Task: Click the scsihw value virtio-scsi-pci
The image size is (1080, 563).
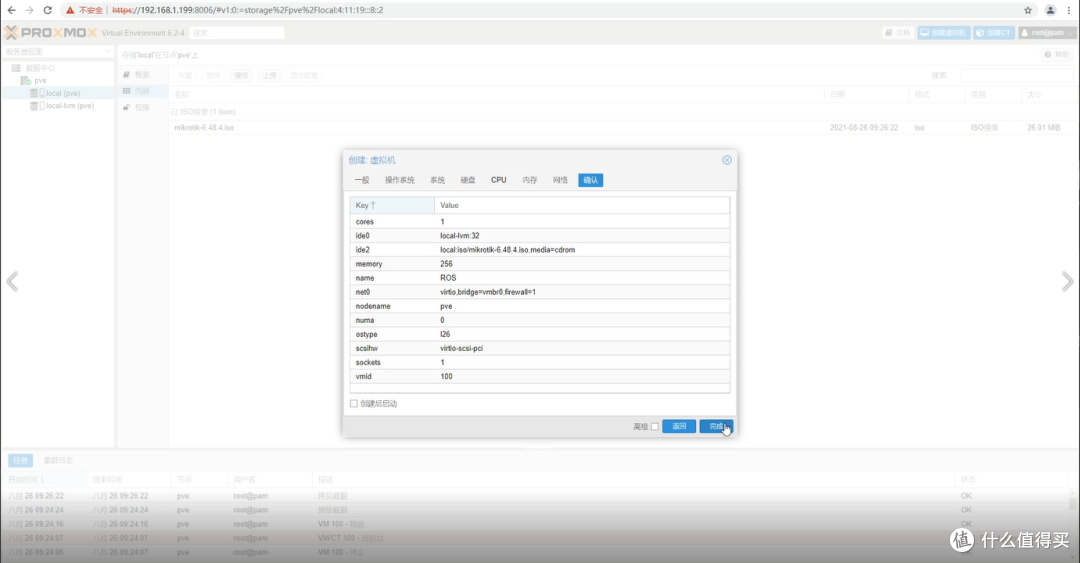Action: click(x=461, y=349)
